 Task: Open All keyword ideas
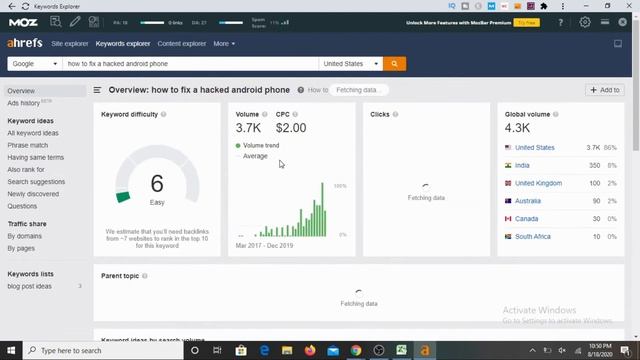pos(33,133)
